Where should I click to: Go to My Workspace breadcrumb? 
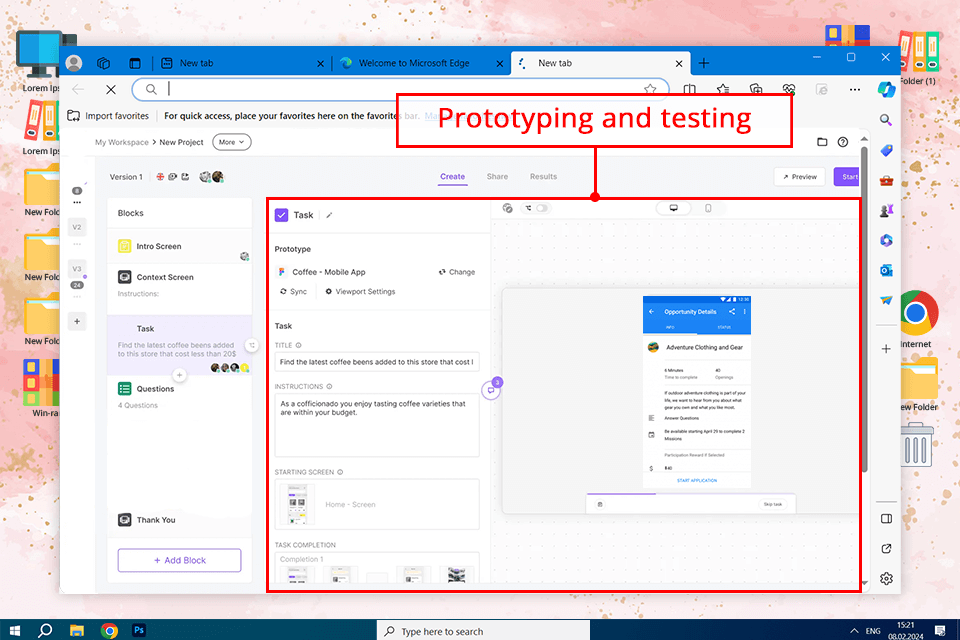(x=121, y=142)
